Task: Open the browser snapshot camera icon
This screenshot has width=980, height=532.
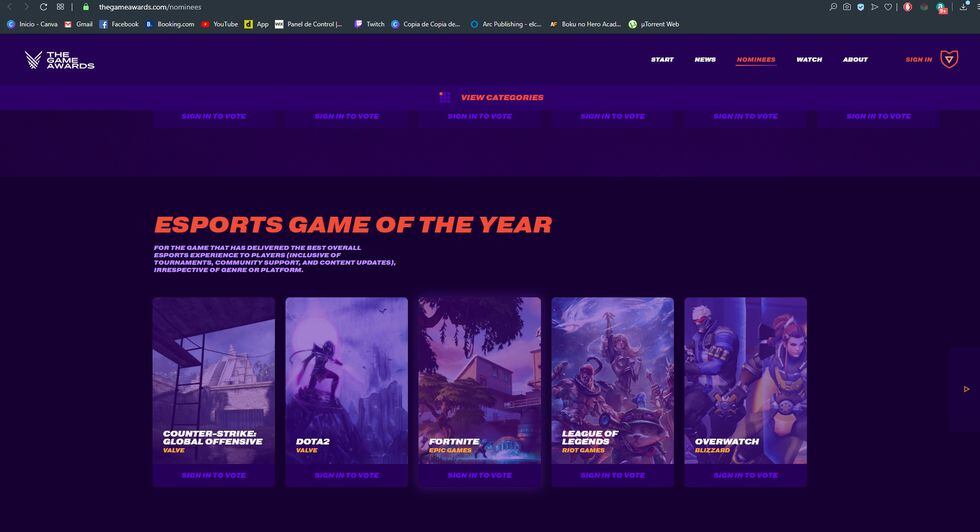Action: pyautogui.click(x=846, y=7)
